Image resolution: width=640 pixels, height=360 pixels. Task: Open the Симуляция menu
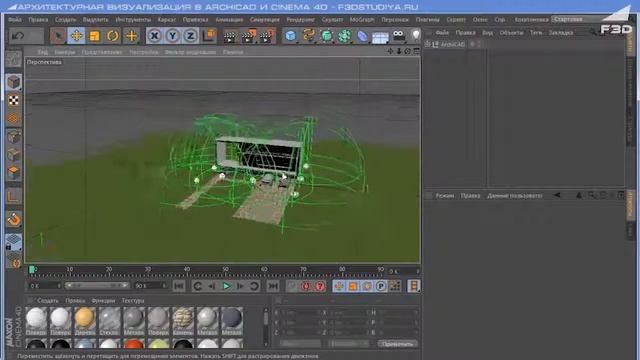(264, 19)
